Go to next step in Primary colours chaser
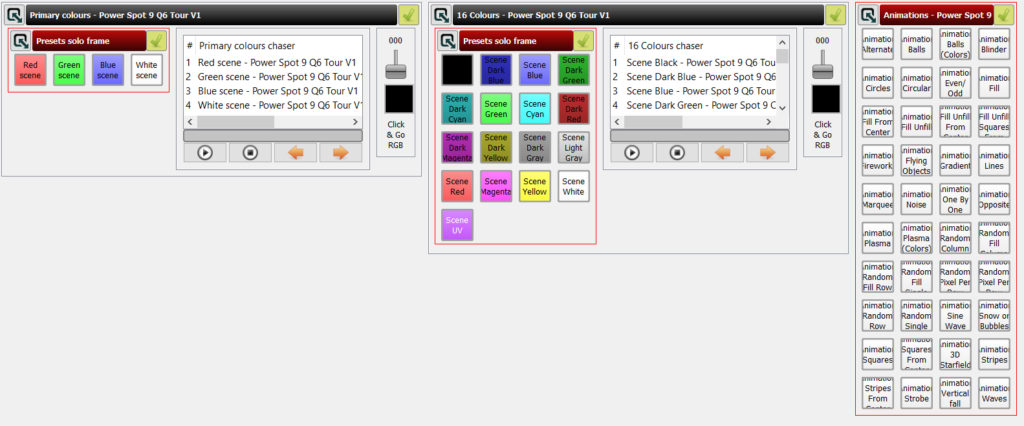The width and height of the screenshot is (1024, 426). point(340,153)
